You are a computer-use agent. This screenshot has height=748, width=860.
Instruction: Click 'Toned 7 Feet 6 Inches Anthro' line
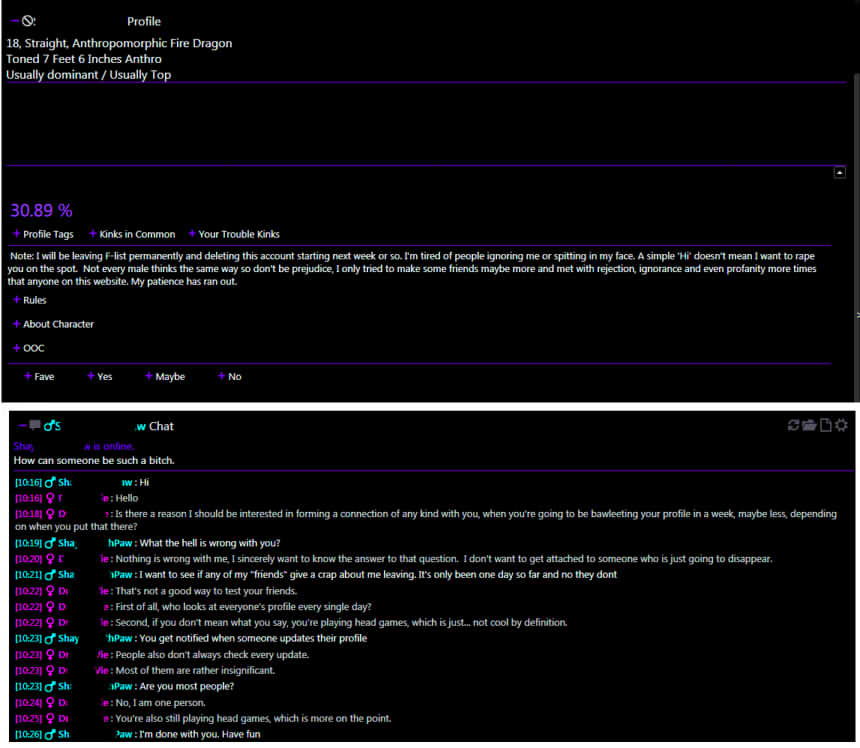[84, 59]
